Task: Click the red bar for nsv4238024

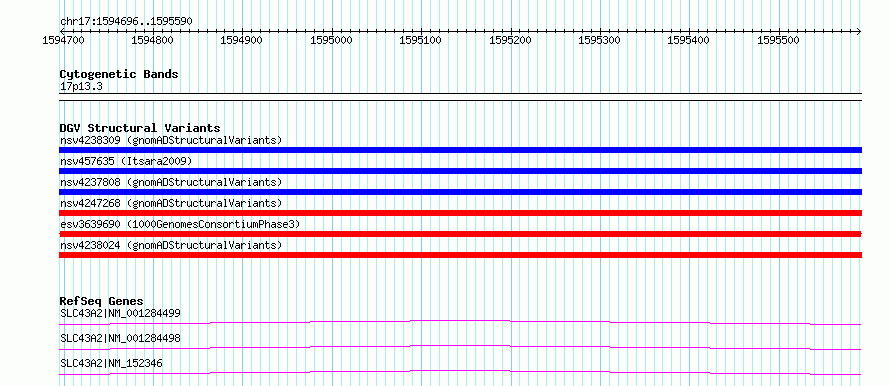Action: [460, 255]
